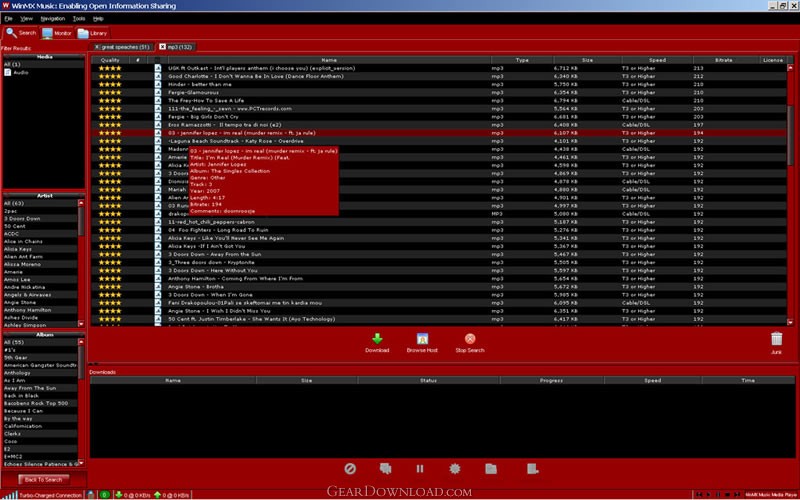Screen dimensions: 800x500
Task: Click the folder icon in the downloads toolbar
Action: point(491,468)
